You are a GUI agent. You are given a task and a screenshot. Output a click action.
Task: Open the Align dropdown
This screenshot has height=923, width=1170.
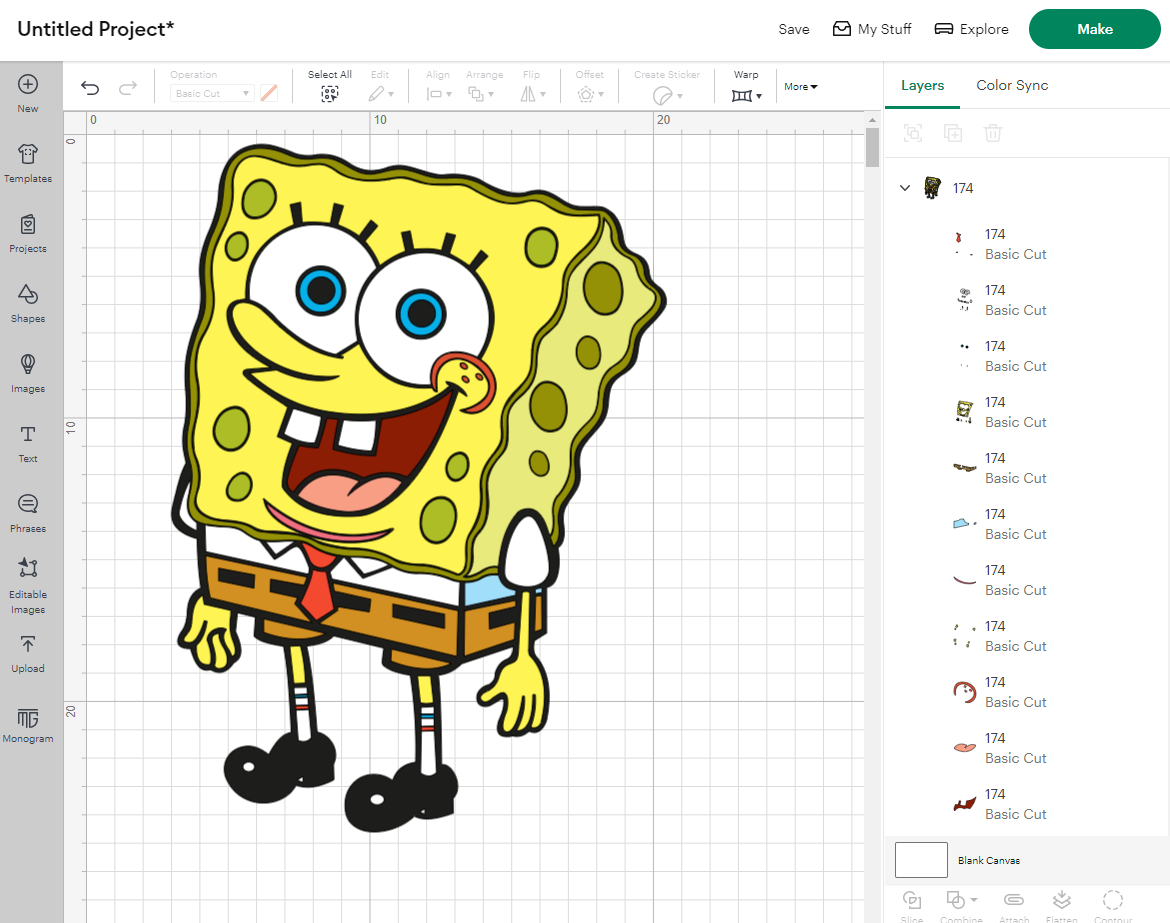click(439, 94)
